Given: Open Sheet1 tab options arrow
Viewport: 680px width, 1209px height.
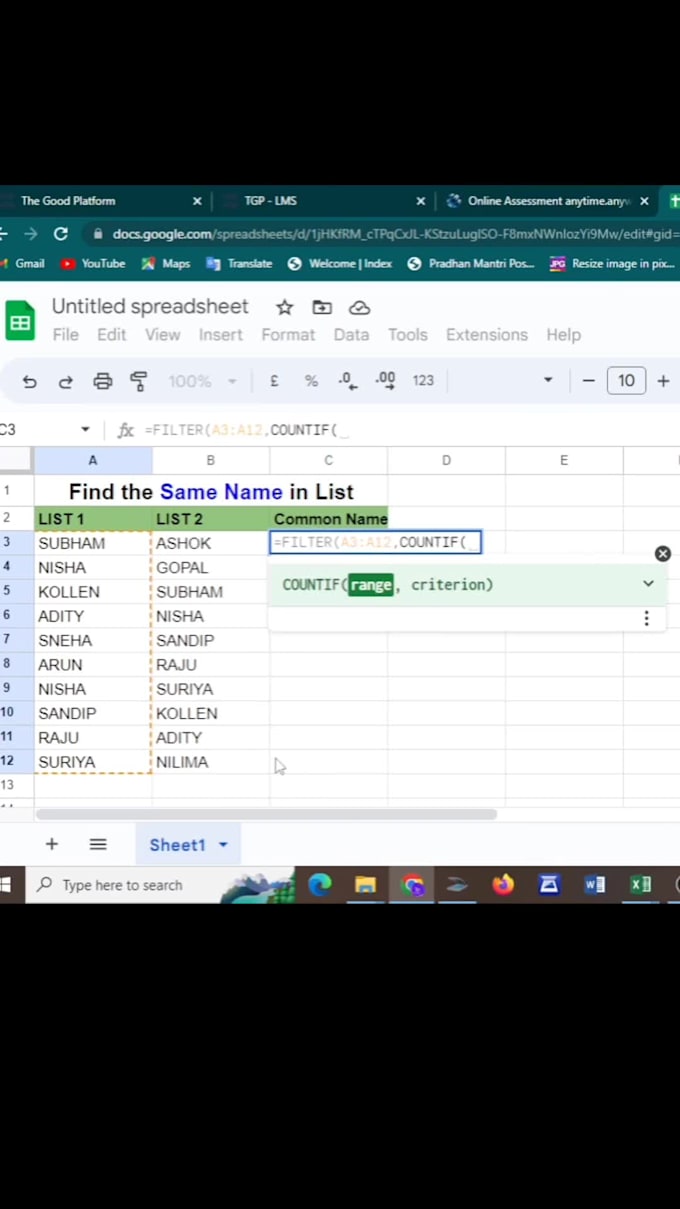Looking at the screenshot, I should click(223, 845).
